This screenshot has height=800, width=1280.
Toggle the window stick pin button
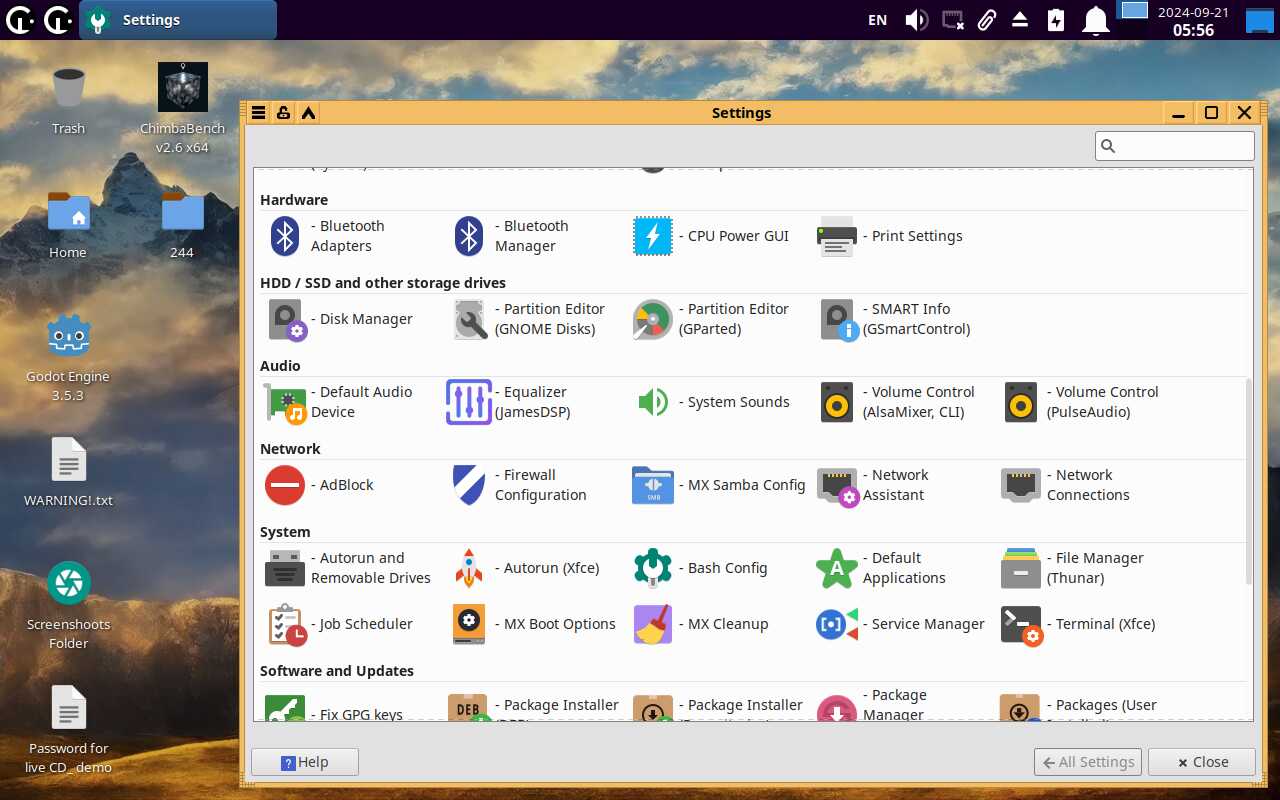(x=283, y=113)
